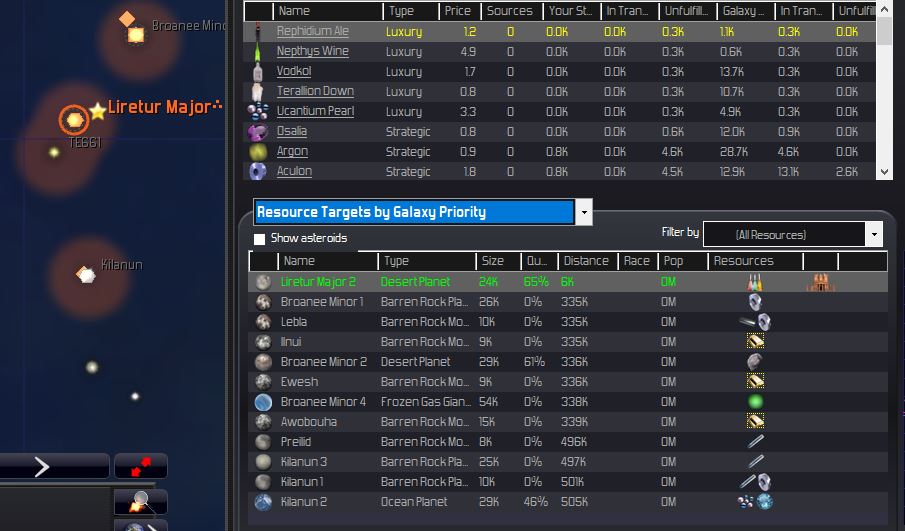Viewport: 905px width, 531px height.
Task: Click the Ucantium Pearl resource icon
Action: point(258,111)
